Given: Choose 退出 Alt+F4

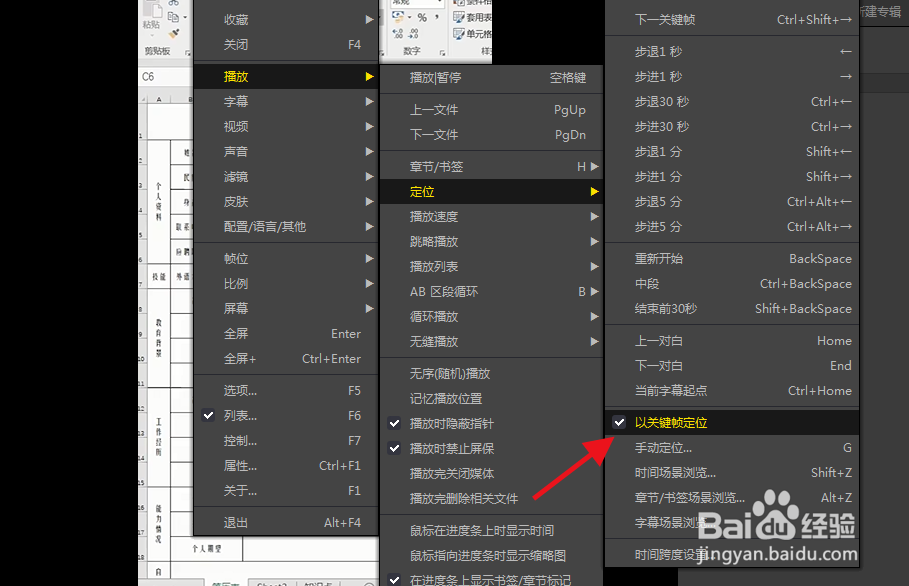Looking at the screenshot, I should [286, 522].
